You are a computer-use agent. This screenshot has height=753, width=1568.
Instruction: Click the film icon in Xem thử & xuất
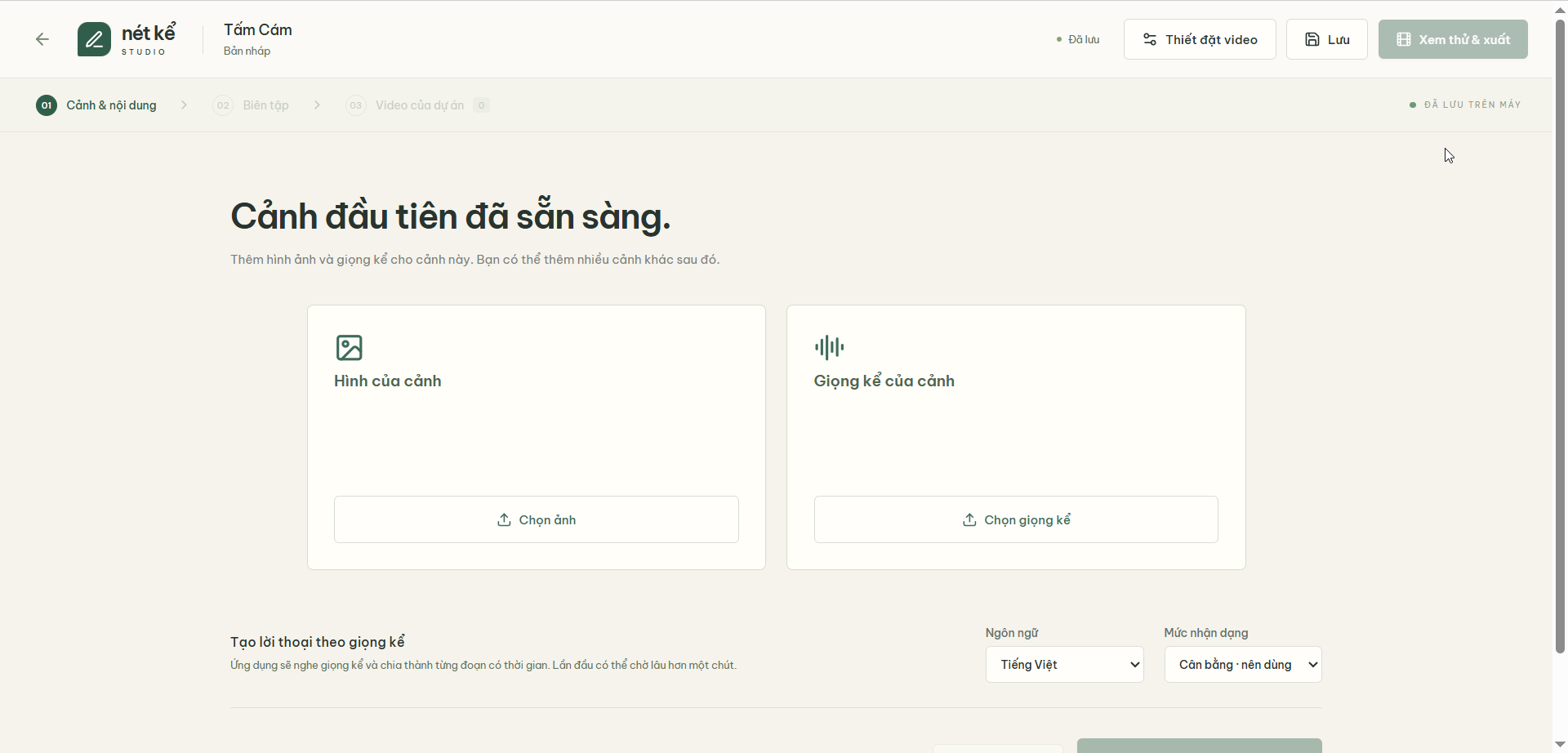(1404, 39)
